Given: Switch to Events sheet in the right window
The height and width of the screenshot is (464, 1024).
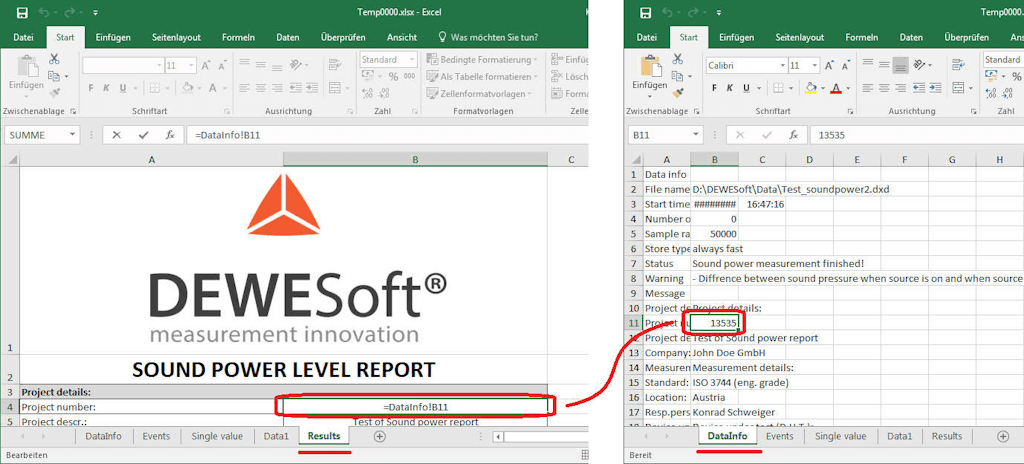Looking at the screenshot, I should (x=780, y=437).
